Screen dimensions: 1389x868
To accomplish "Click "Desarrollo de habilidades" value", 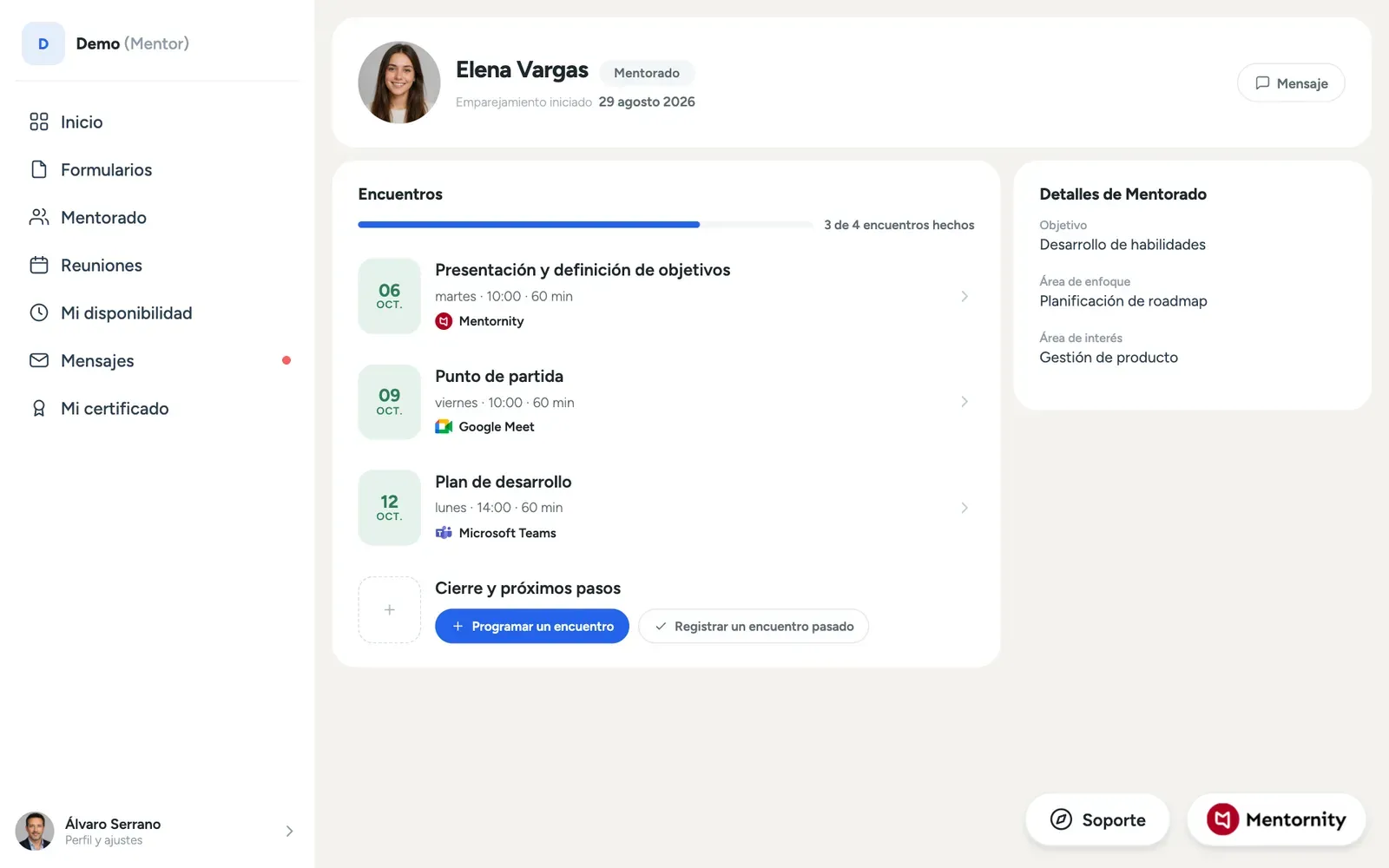I will (1122, 245).
